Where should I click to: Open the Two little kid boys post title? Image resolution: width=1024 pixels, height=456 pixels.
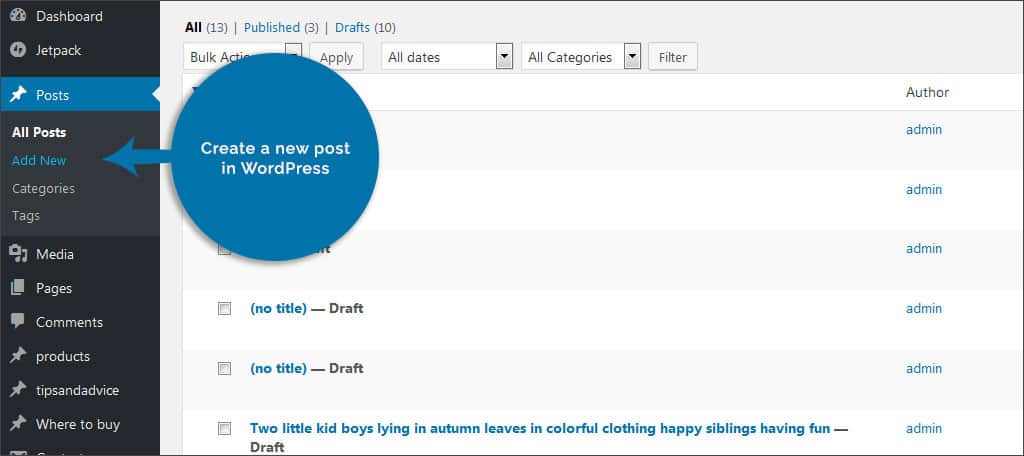coord(540,429)
